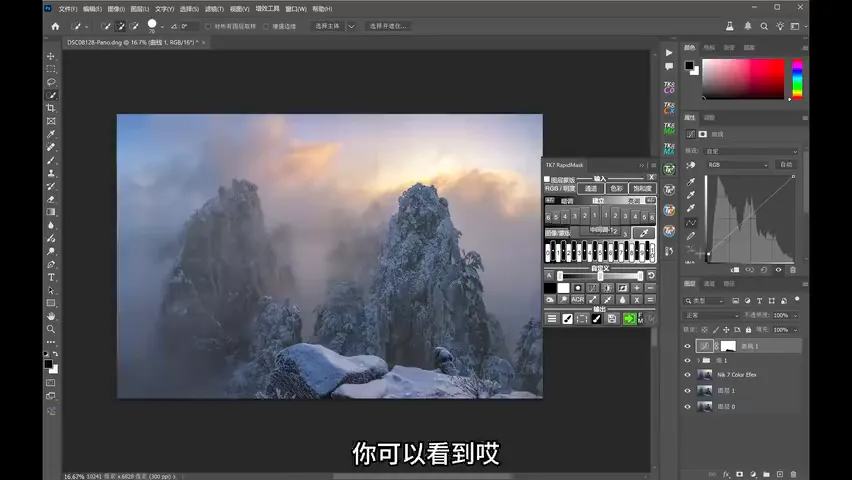Click the ACR button in TK7 RapidMask
The width and height of the screenshot is (852, 480).
coord(578,300)
